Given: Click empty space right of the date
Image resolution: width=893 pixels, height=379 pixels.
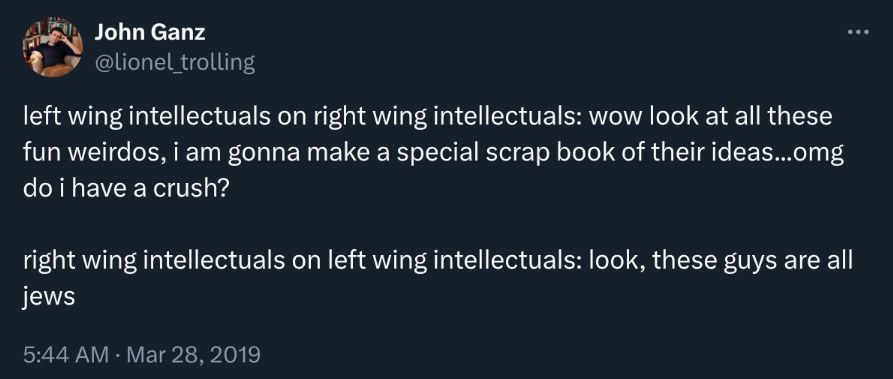Looking at the screenshot, I should pos(570,354).
